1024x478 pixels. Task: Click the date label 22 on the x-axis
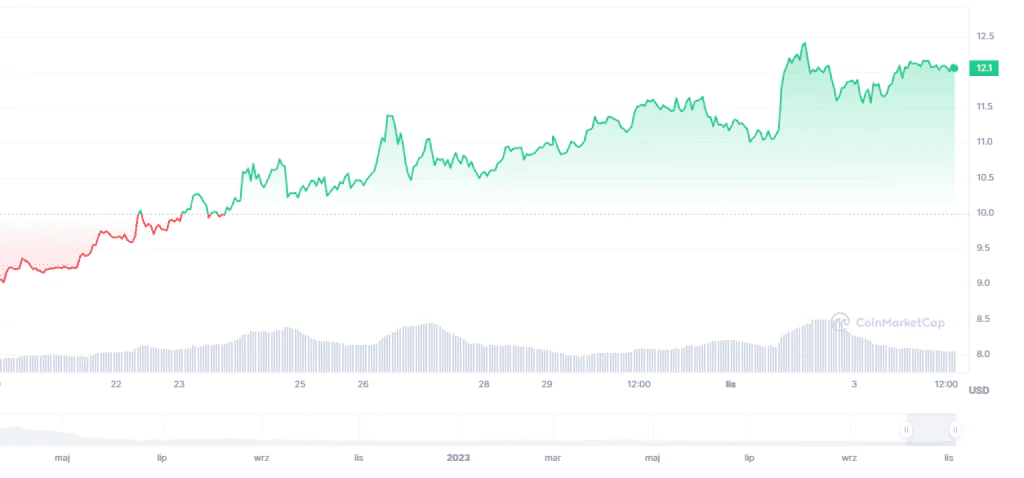point(116,384)
